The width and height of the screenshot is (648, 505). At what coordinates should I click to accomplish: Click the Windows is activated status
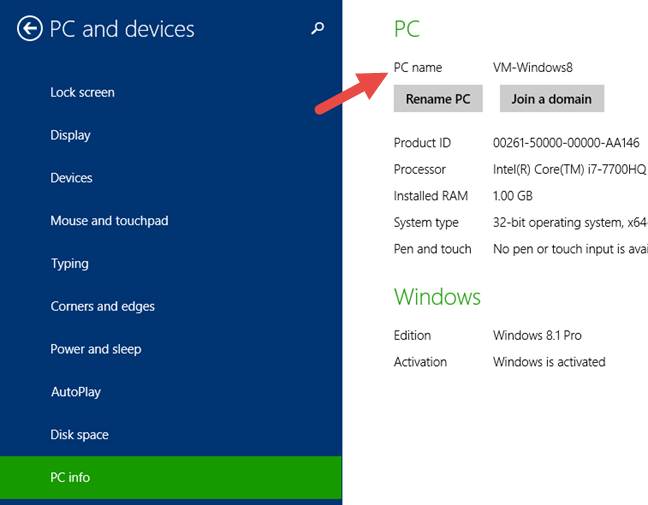coord(549,362)
